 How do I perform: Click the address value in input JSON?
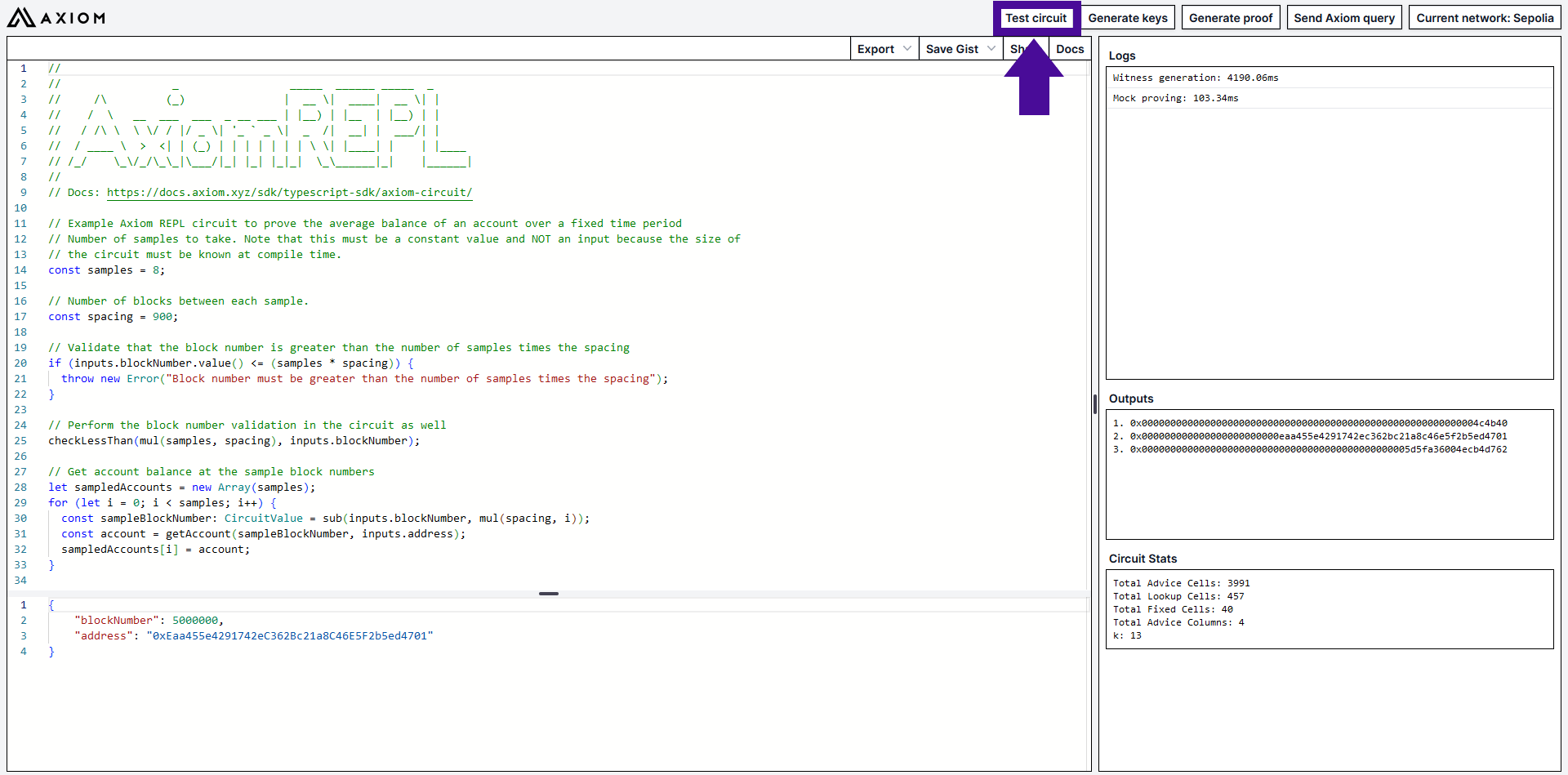coord(289,636)
